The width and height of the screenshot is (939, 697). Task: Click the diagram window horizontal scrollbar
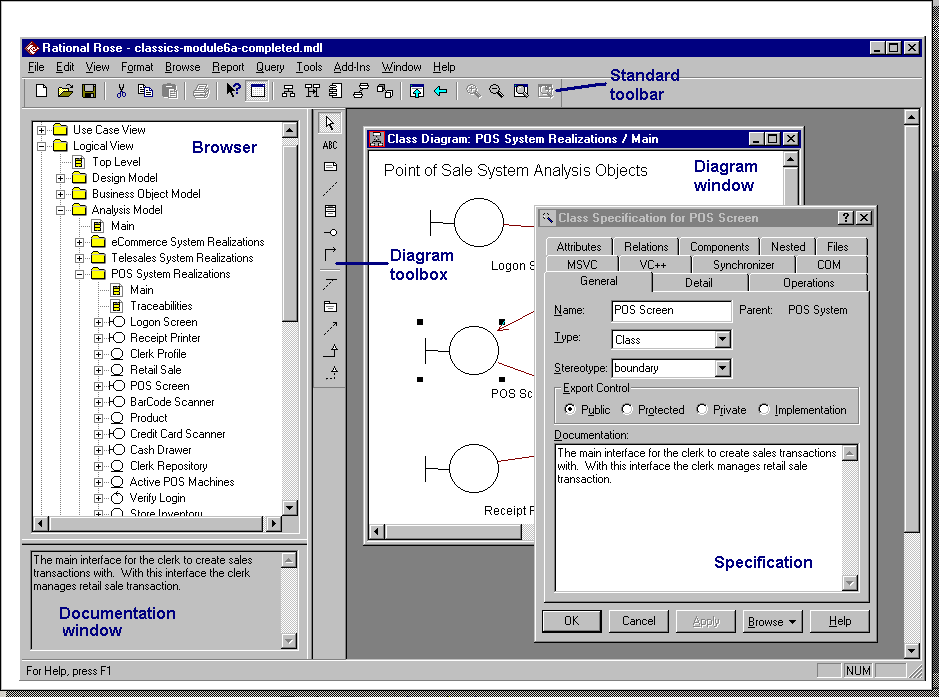click(453, 531)
